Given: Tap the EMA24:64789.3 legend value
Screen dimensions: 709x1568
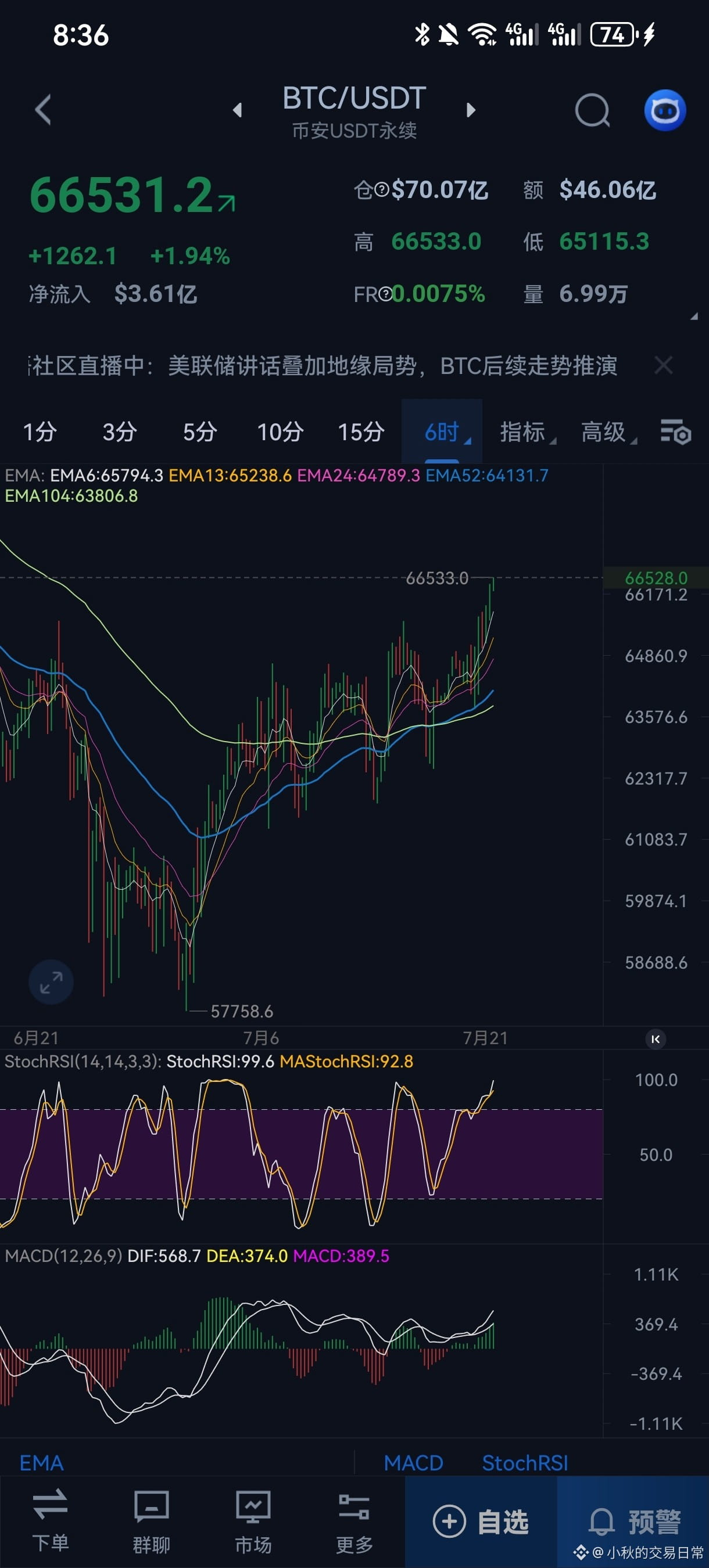Looking at the screenshot, I should point(359,476).
